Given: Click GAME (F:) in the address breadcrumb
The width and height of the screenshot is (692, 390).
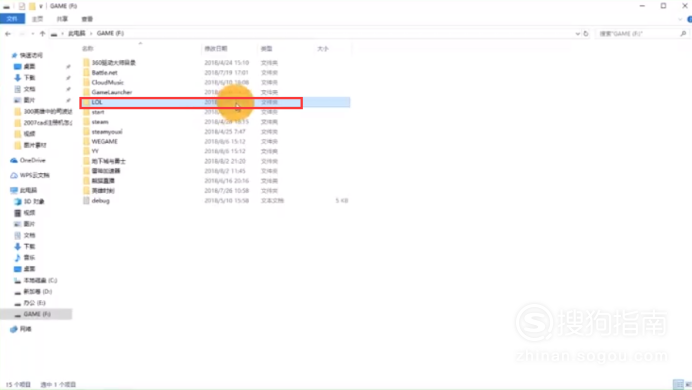Looking at the screenshot, I should pos(110,34).
